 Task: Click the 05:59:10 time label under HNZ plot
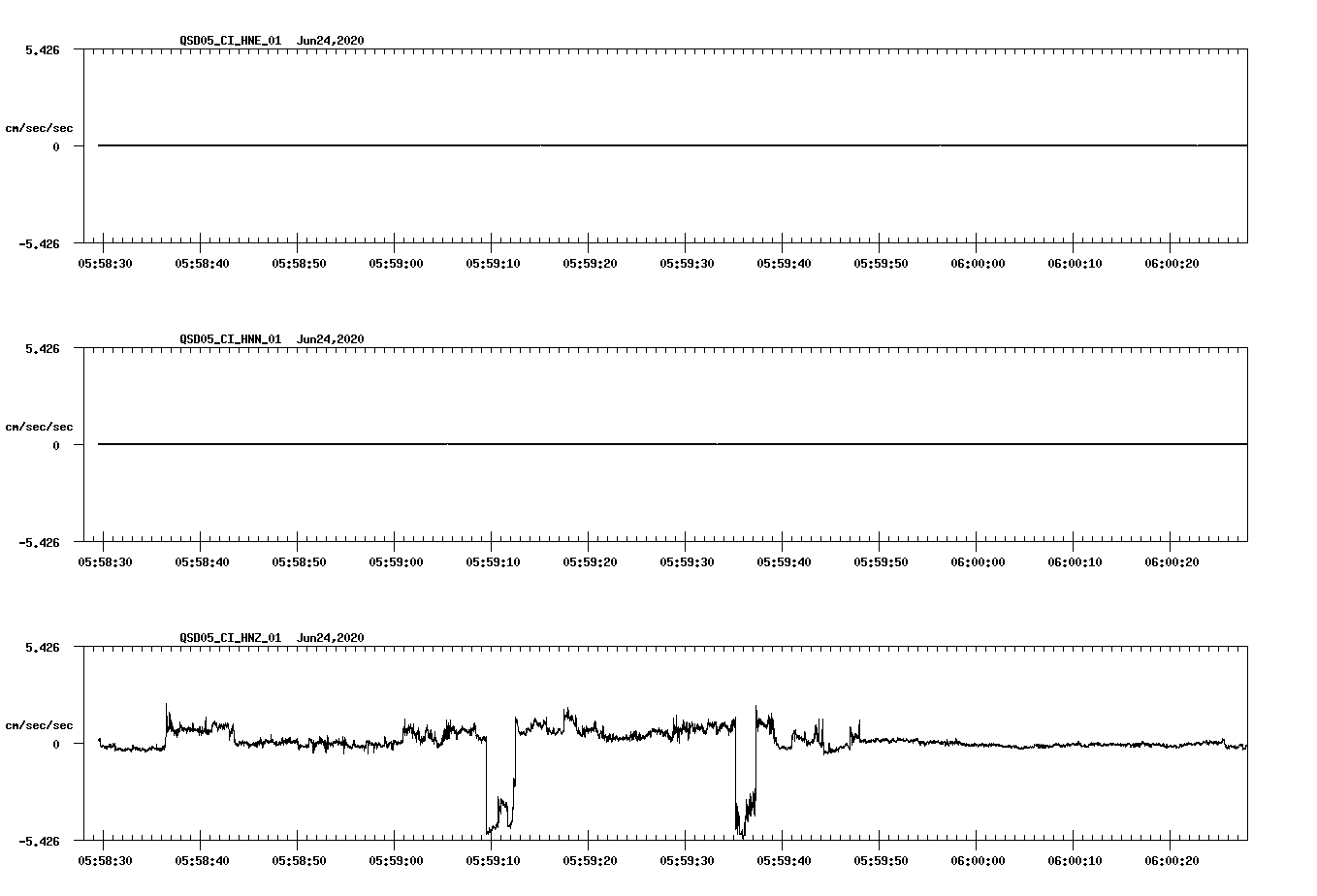[x=493, y=860]
